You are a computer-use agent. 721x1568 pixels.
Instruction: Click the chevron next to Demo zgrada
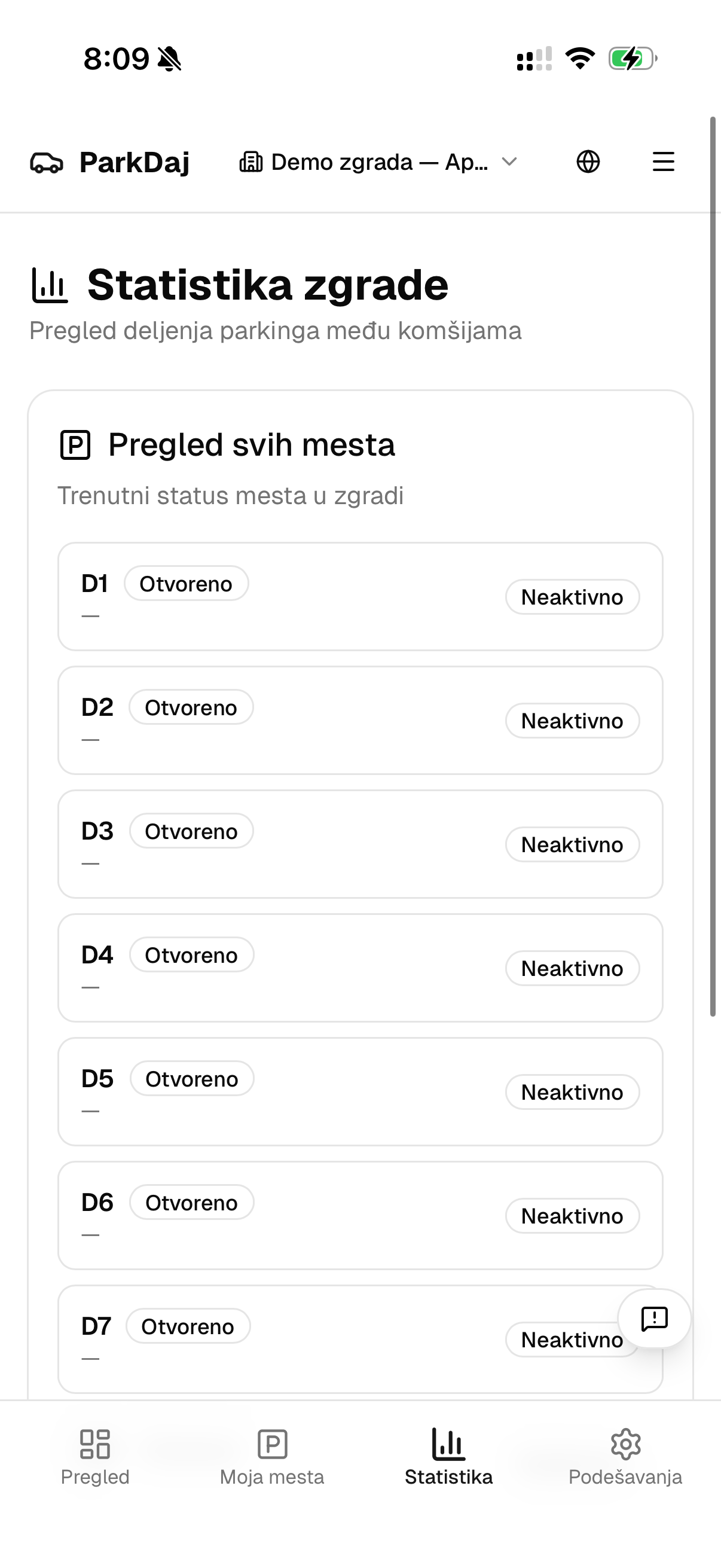(509, 162)
